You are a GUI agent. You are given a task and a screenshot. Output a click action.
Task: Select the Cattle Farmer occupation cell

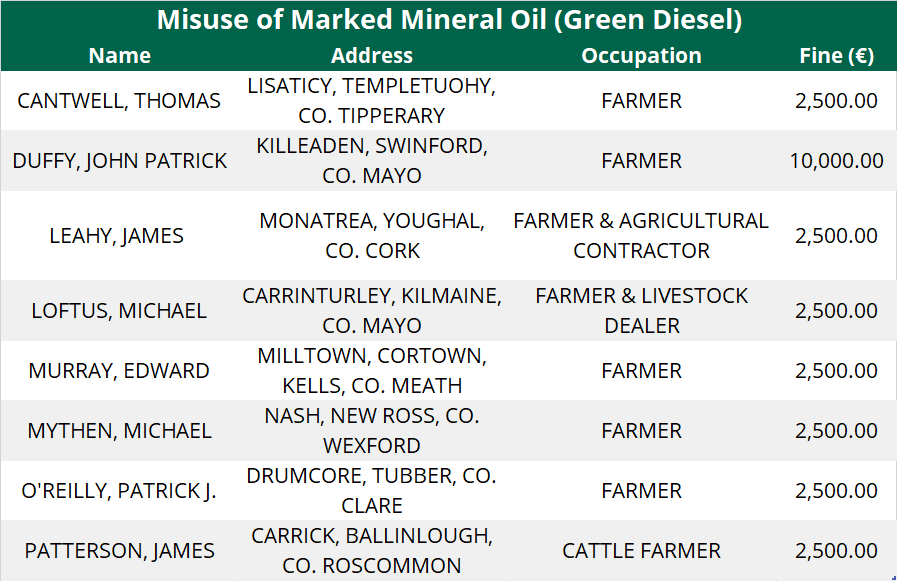click(641, 551)
